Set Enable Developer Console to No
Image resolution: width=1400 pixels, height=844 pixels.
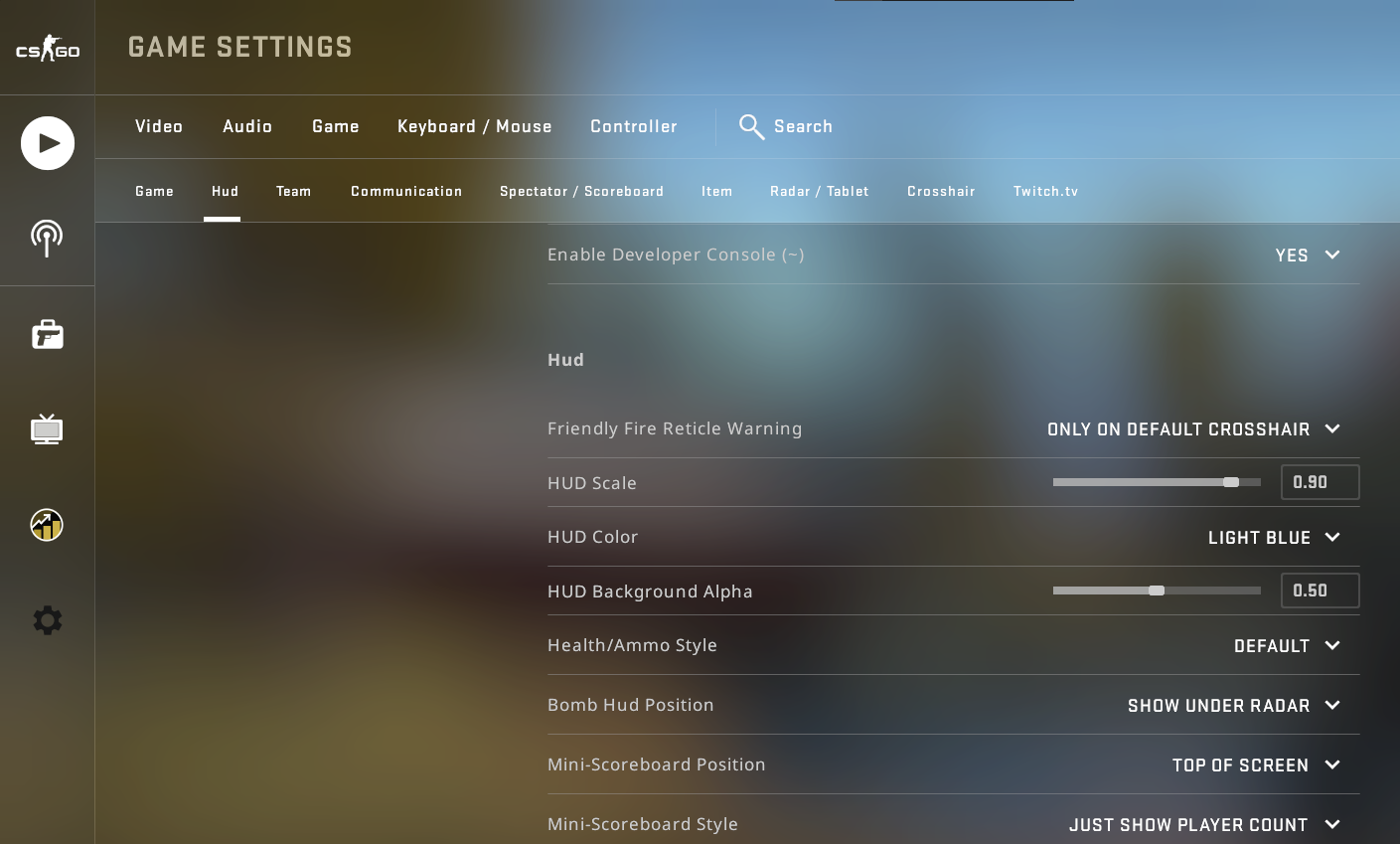(x=1306, y=255)
